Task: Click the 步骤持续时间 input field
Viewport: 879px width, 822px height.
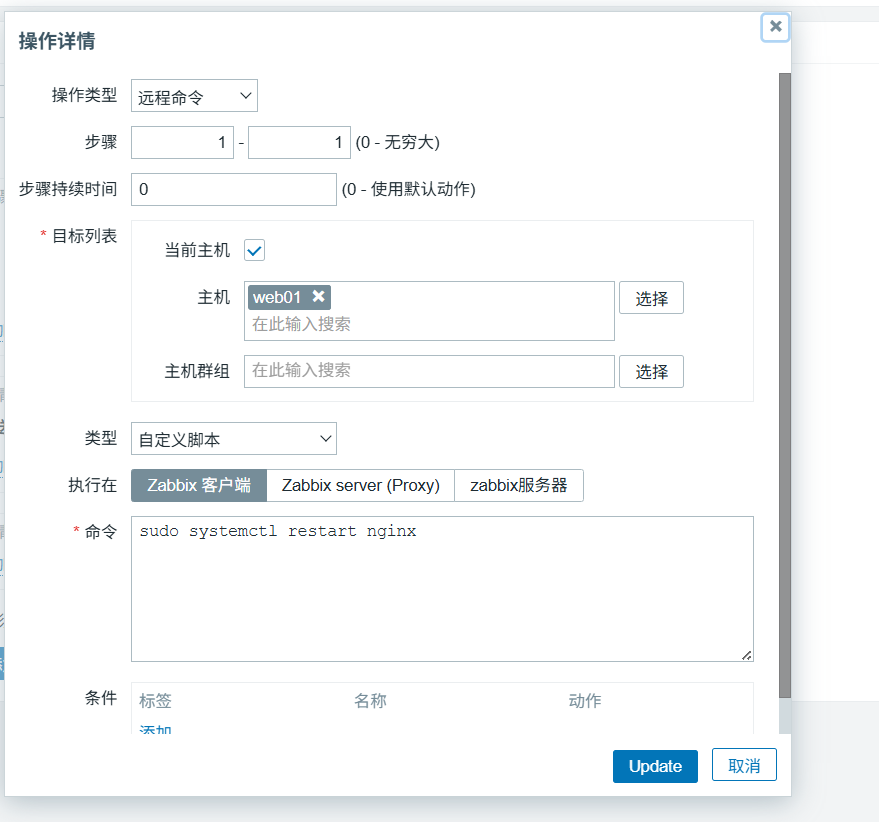Action: point(233,189)
